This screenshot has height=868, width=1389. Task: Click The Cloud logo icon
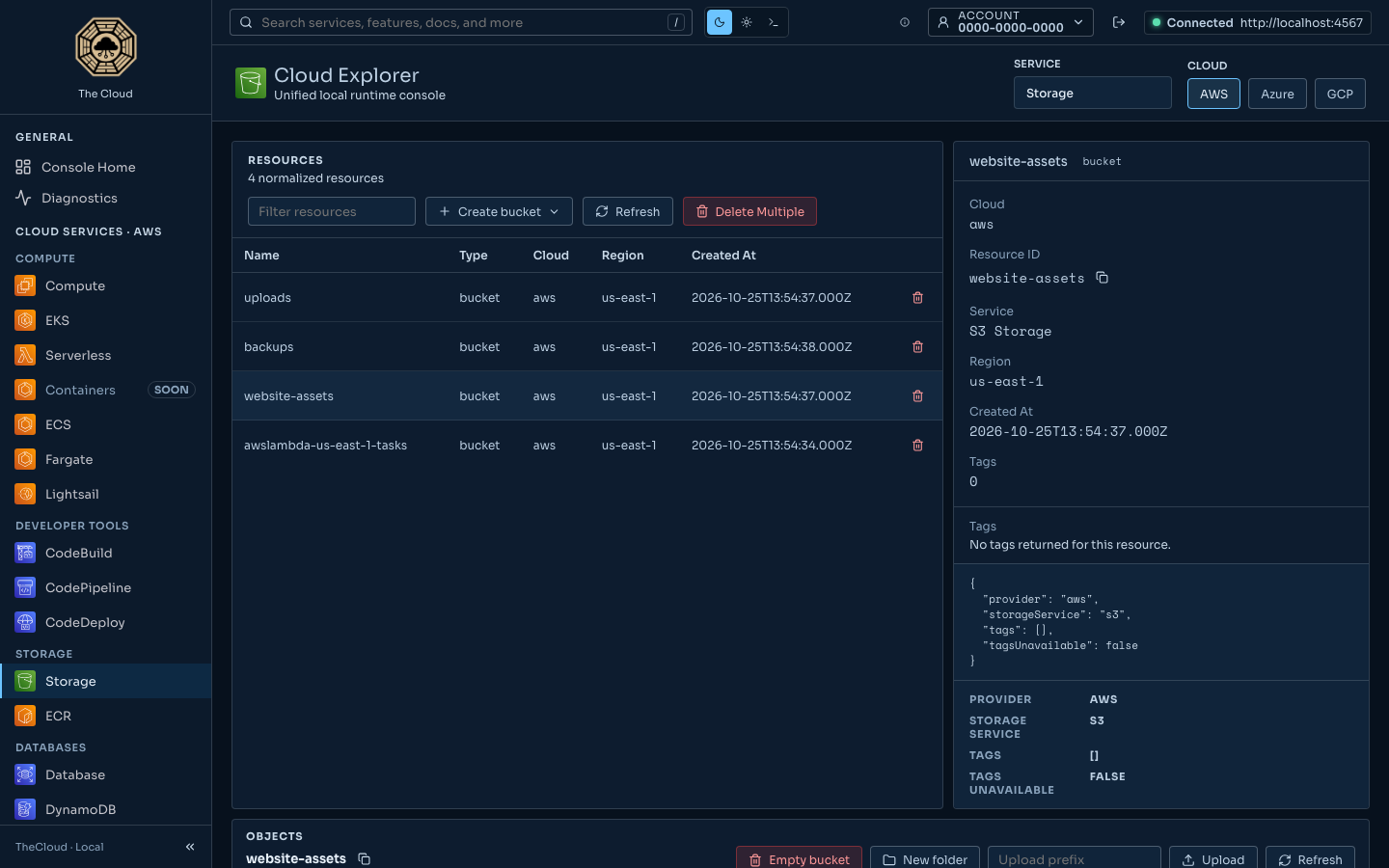coord(106,47)
